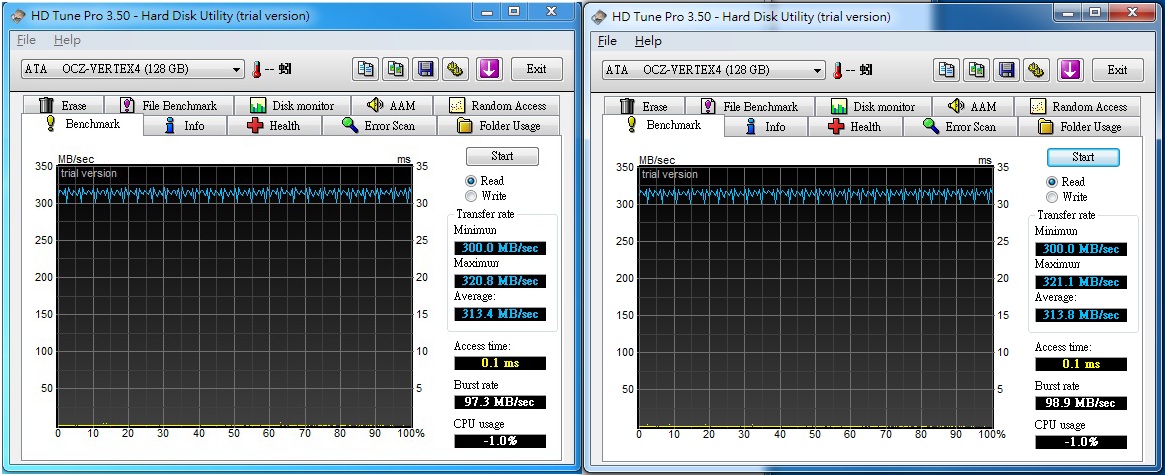The image size is (1165, 475).
Task: Open File Benchmark tab in right window
Action: 750,106
